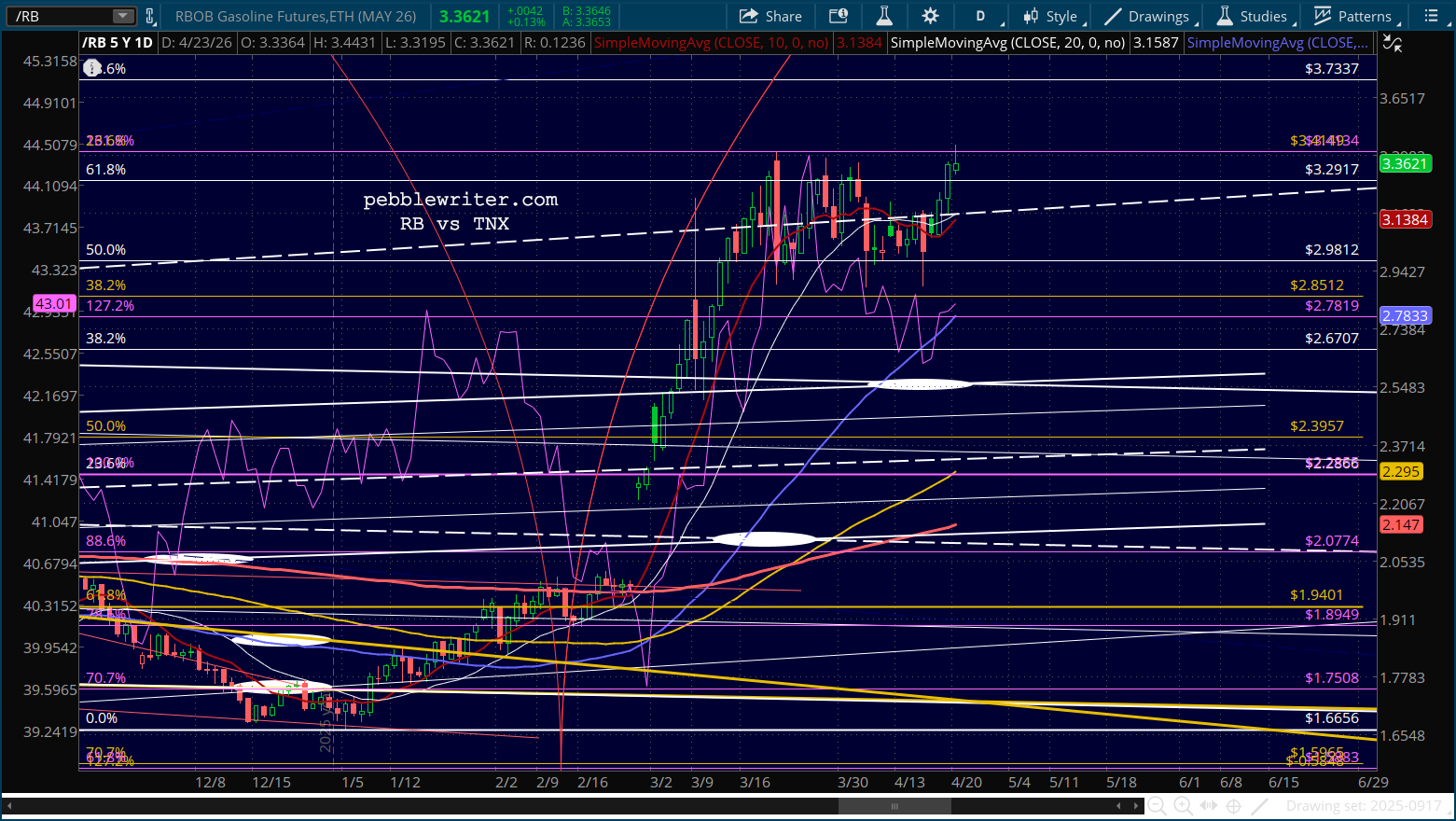The width and height of the screenshot is (1456, 821).
Task: Click the symbol link clip icon
Action: 149,16
